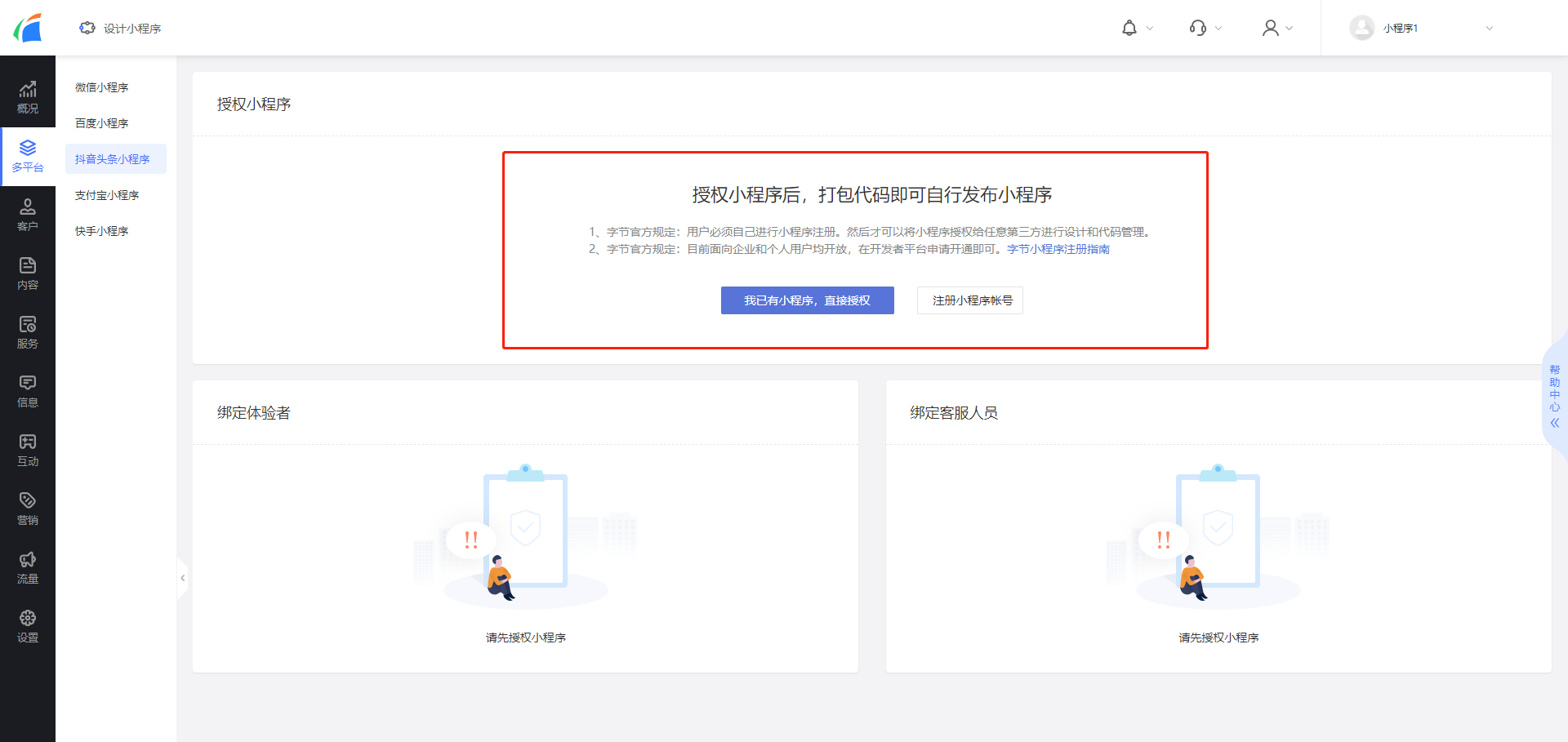The height and width of the screenshot is (742, 1568).
Task: Collapse the submenu panel with arrow handle
Action: point(182,578)
